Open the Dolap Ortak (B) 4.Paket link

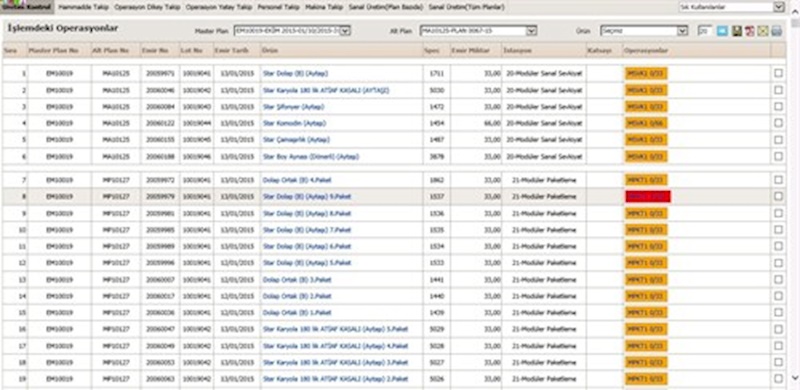(x=297, y=180)
